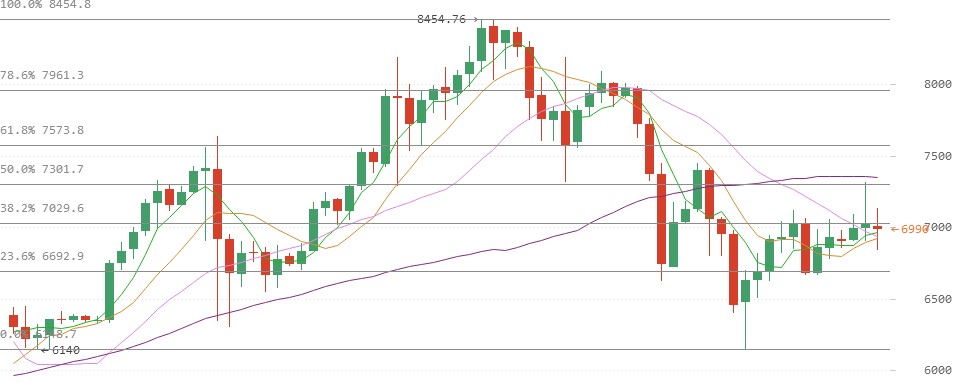This screenshot has width=976, height=382.
Task: Click the 8454.76 peak price label
Action: click(441, 19)
